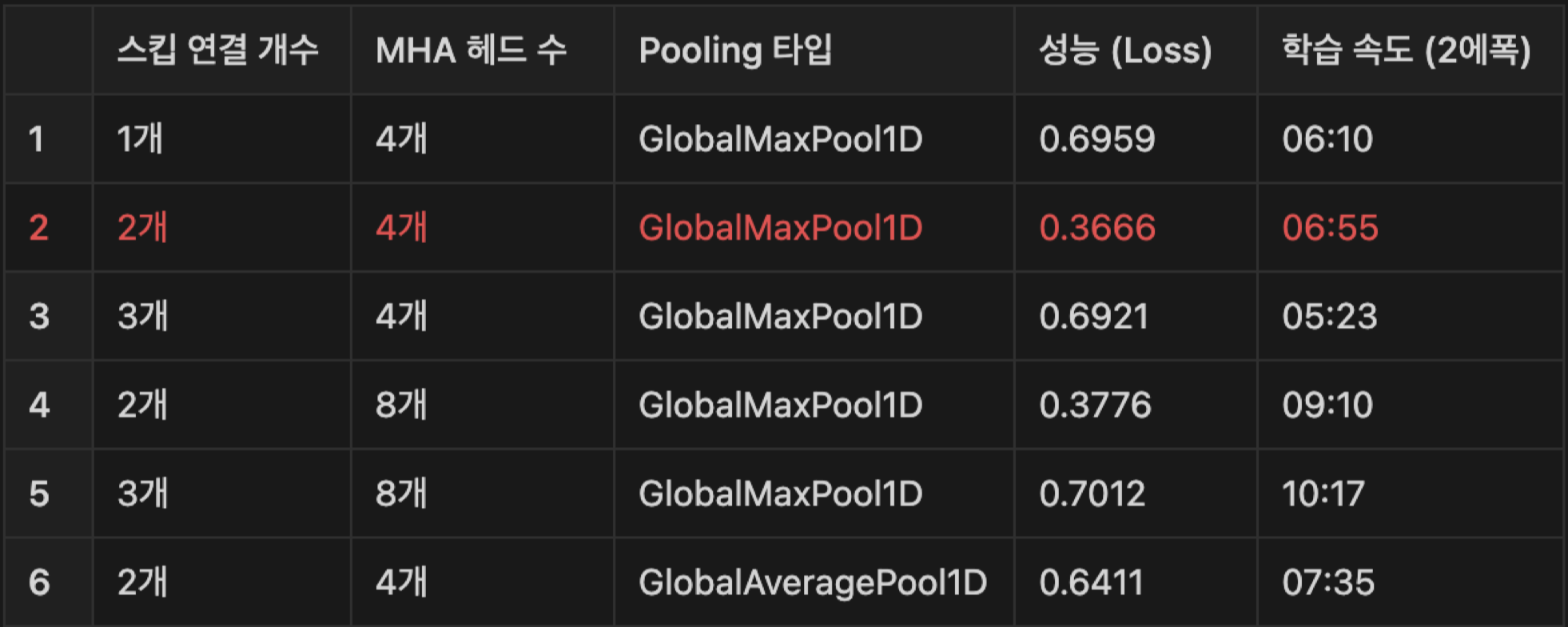Select the Pooling 타입 column header
The width and height of the screenshot is (1568, 627).
click(x=735, y=50)
